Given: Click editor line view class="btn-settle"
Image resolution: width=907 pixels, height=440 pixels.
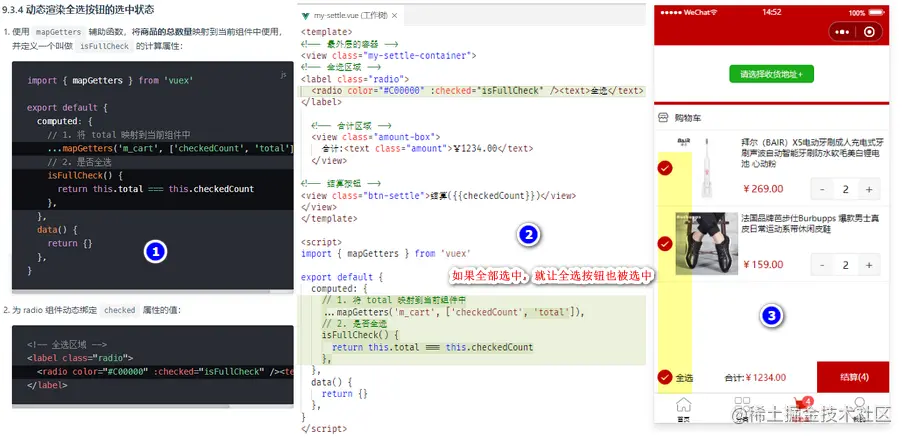Looking at the screenshot, I should pyautogui.click(x=438, y=196).
